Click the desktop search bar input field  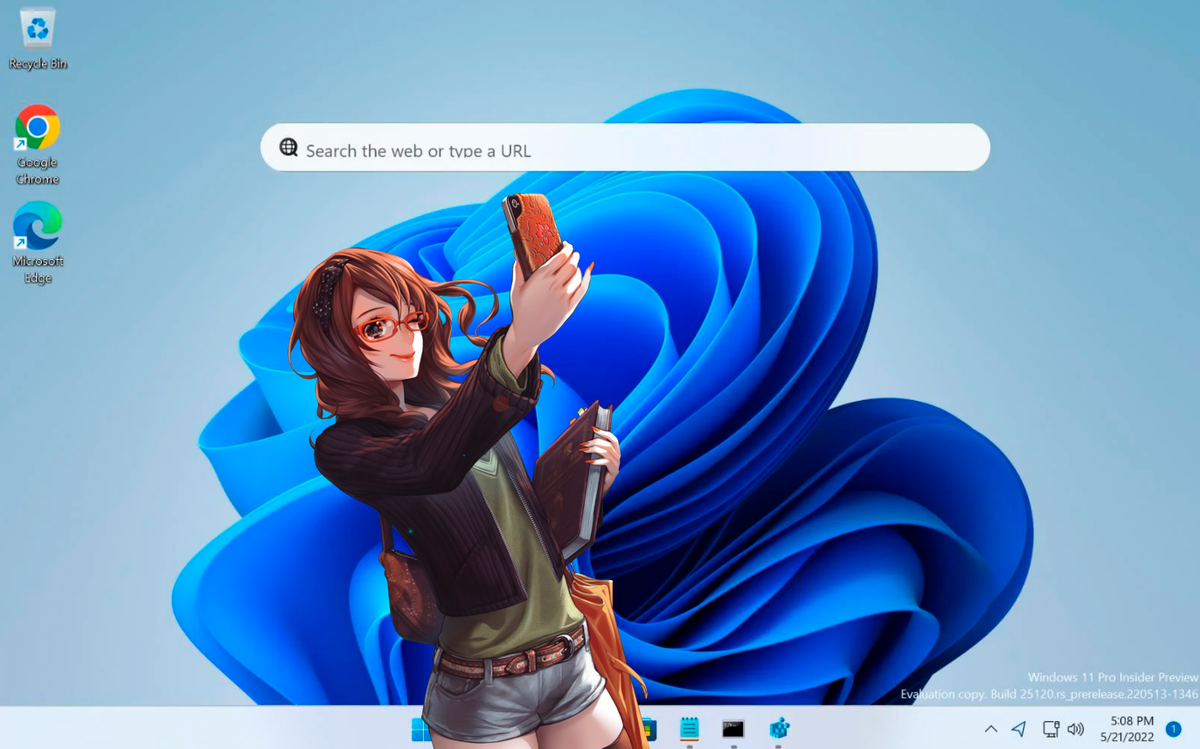coord(625,148)
